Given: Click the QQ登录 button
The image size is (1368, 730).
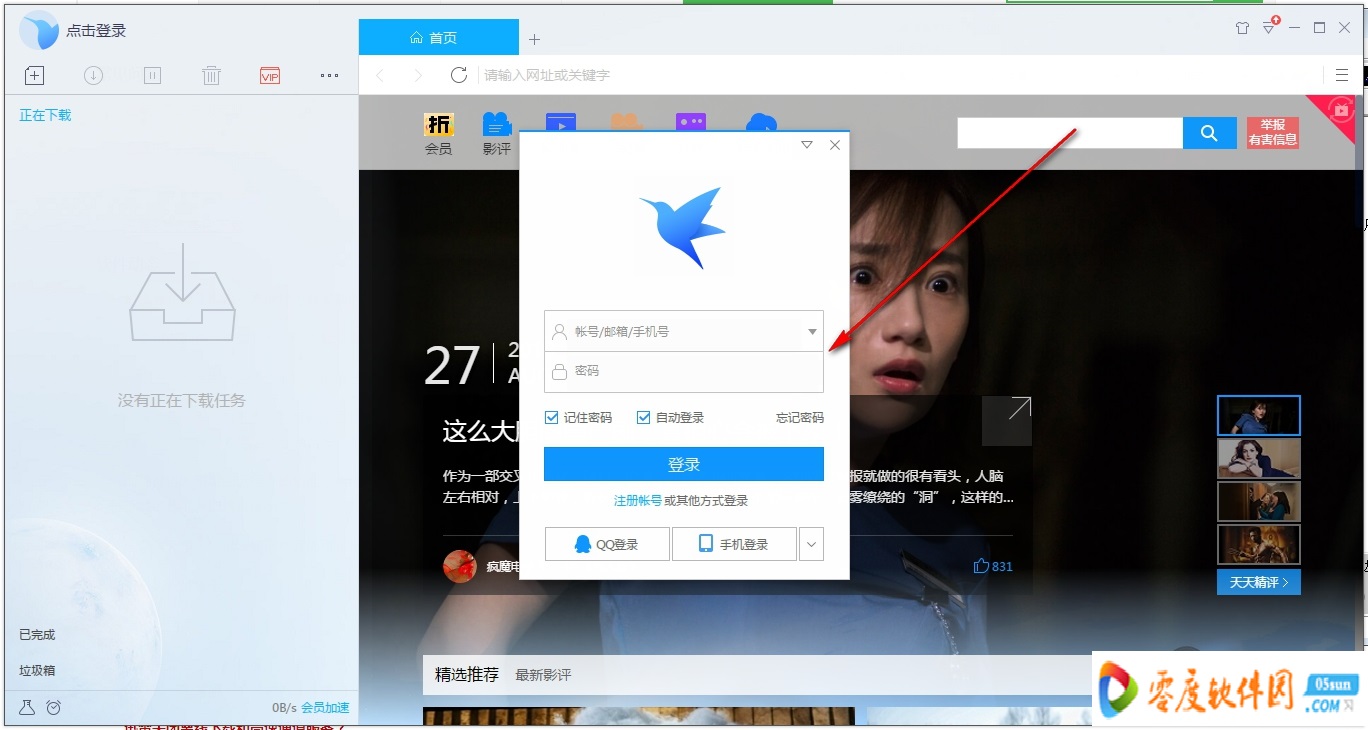Looking at the screenshot, I should pos(607,544).
